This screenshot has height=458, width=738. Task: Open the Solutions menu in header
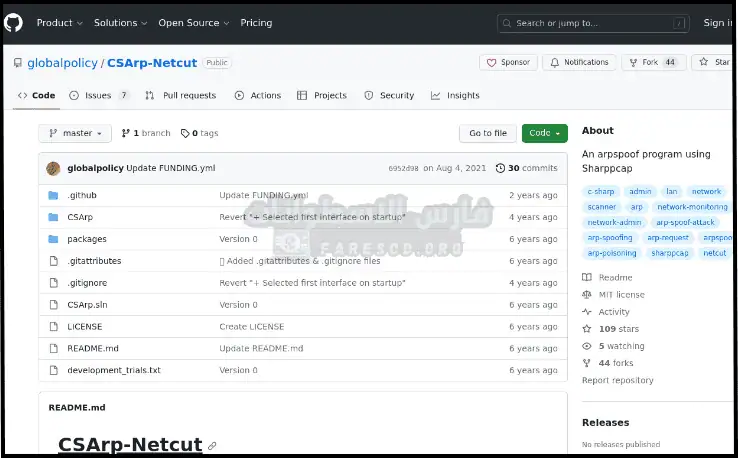120,22
